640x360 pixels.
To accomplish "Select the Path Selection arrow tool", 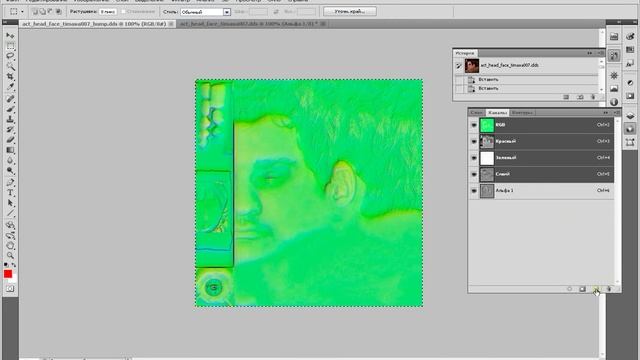I will pyautogui.click(x=10, y=203).
